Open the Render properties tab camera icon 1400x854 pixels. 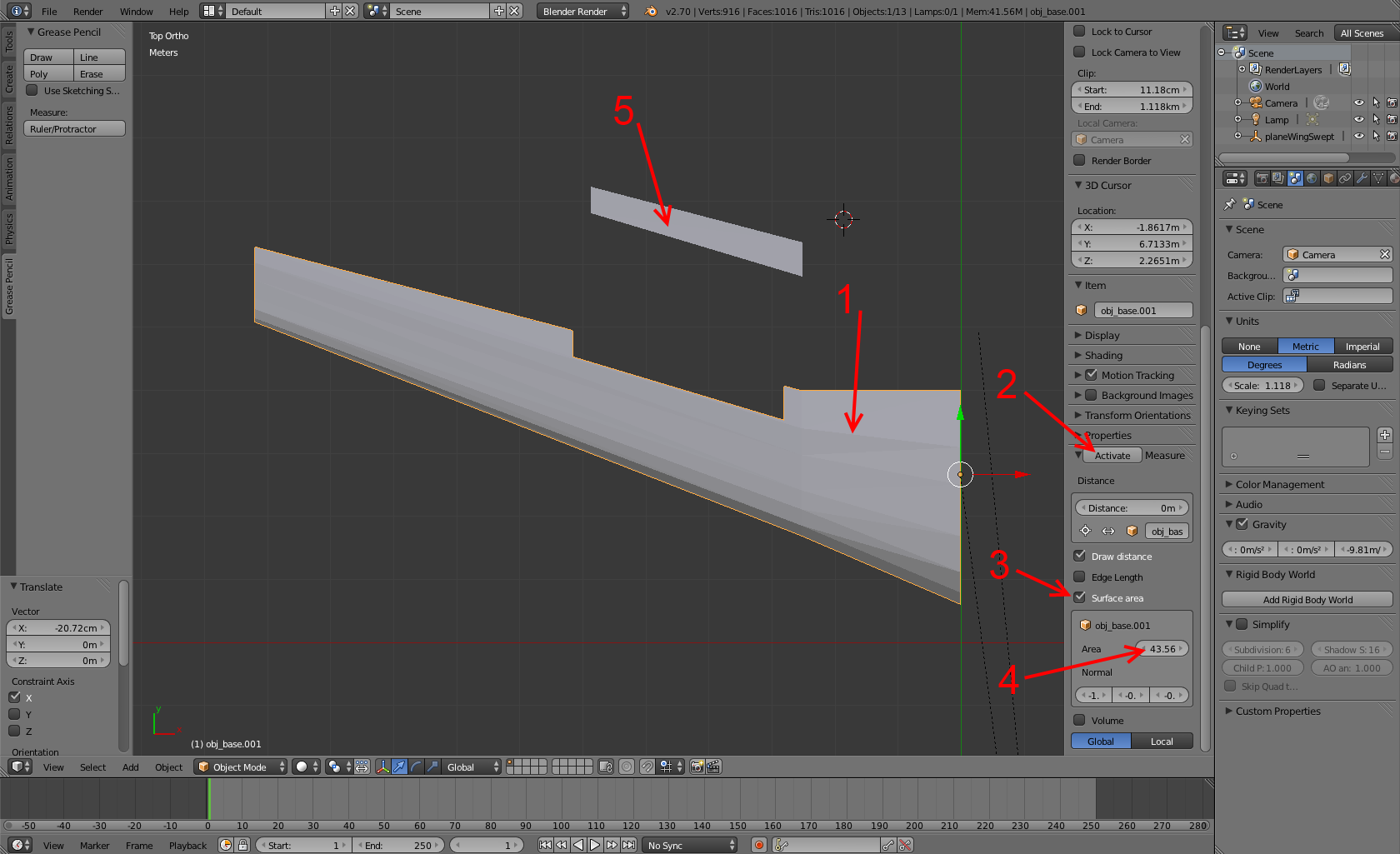(x=1262, y=178)
